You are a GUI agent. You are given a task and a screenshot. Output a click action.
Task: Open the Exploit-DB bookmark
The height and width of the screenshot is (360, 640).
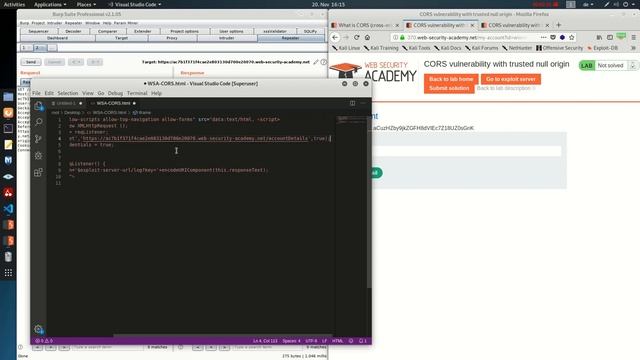tap(602, 48)
